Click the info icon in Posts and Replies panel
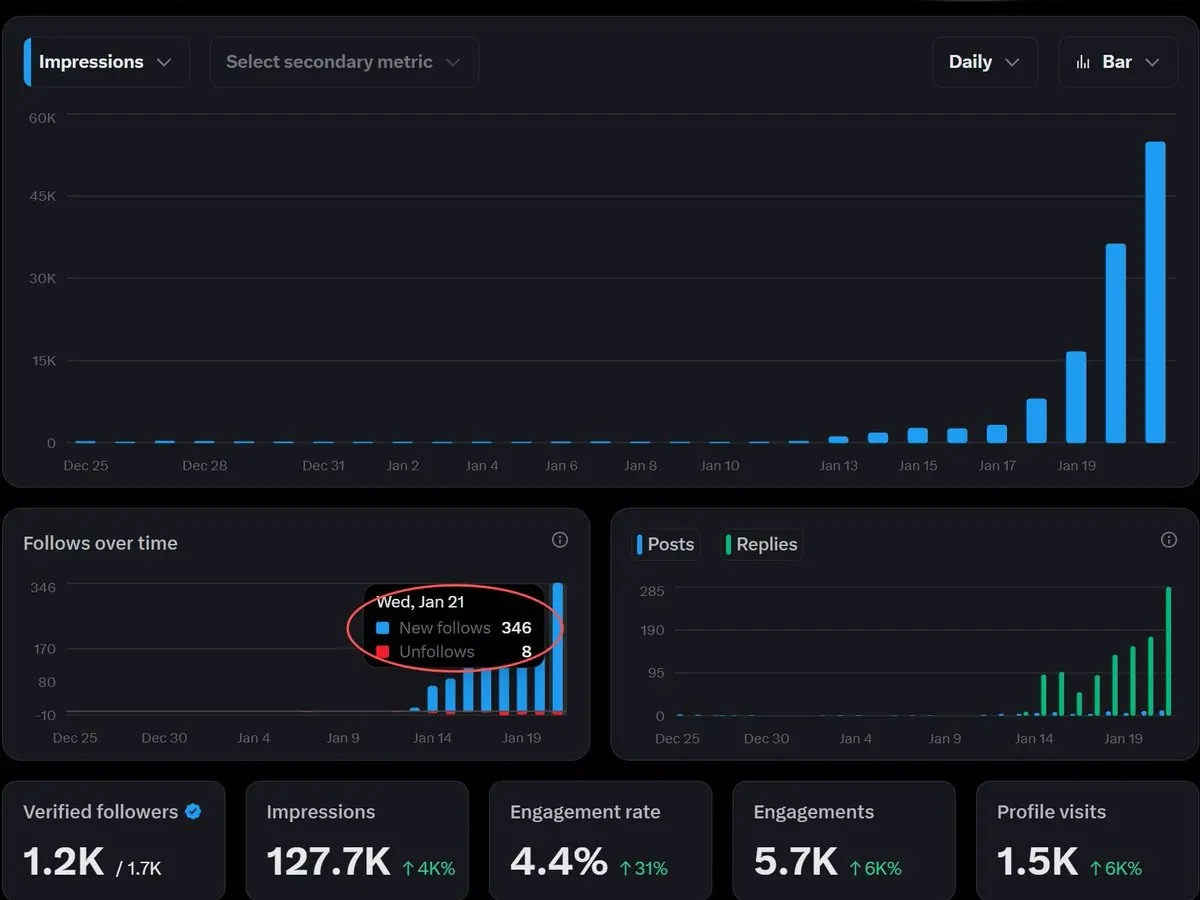1200x900 pixels. 1169,540
